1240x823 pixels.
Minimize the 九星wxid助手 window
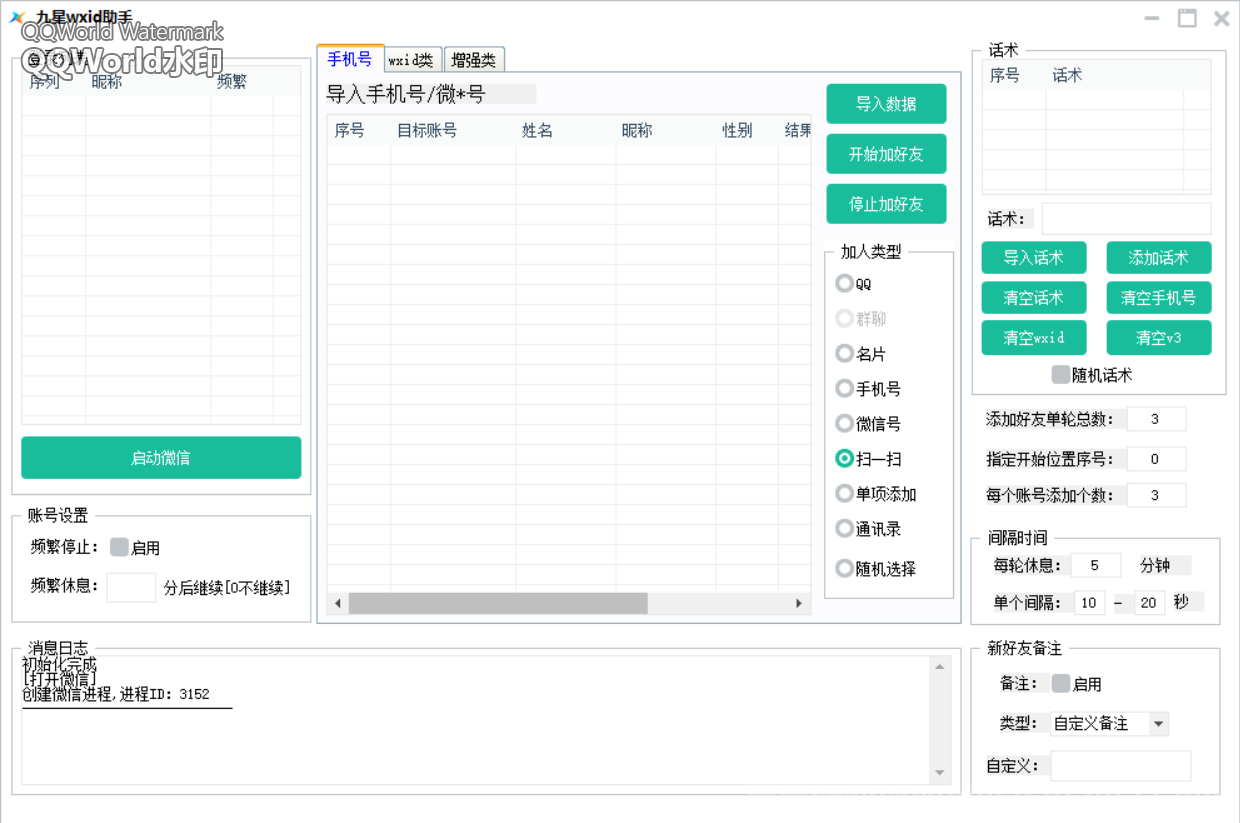[1153, 18]
